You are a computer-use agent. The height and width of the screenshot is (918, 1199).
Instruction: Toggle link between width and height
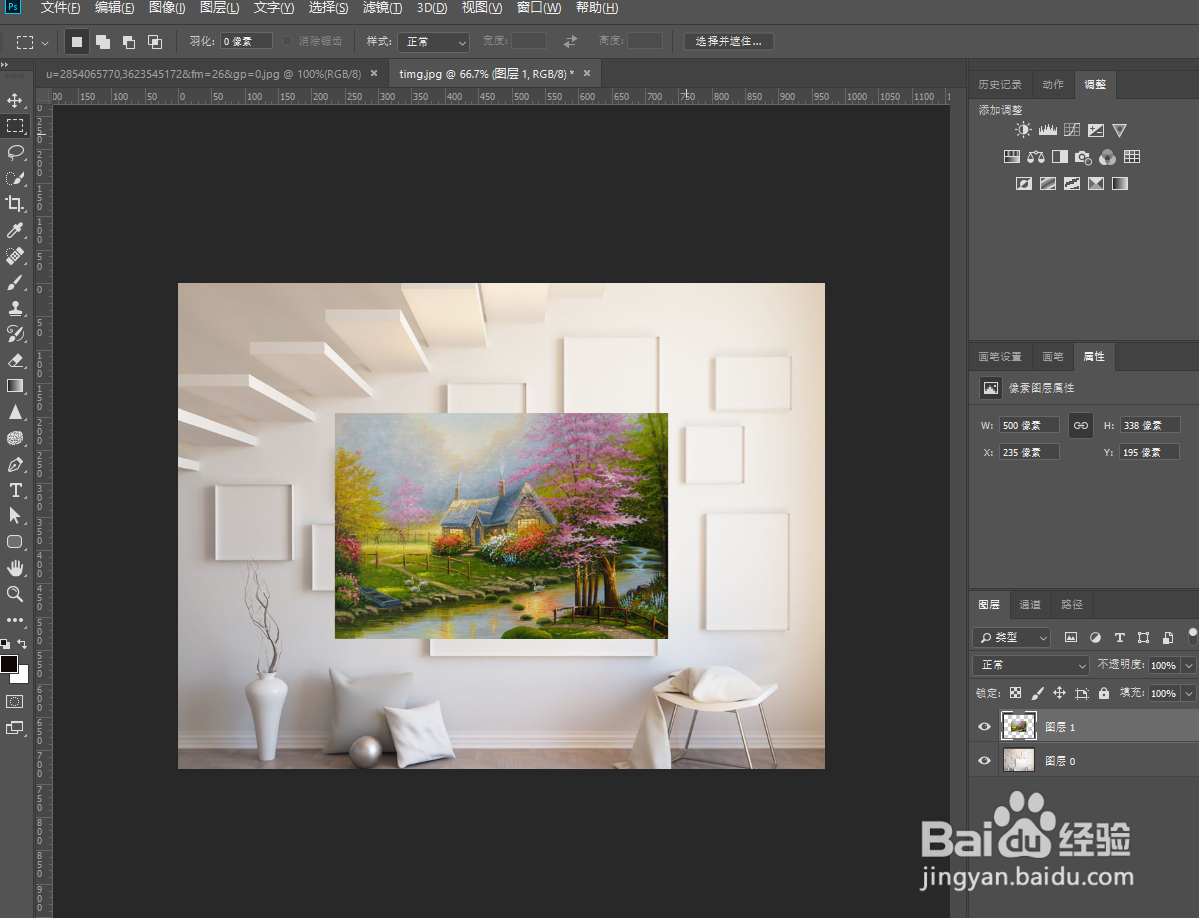pyautogui.click(x=1080, y=425)
